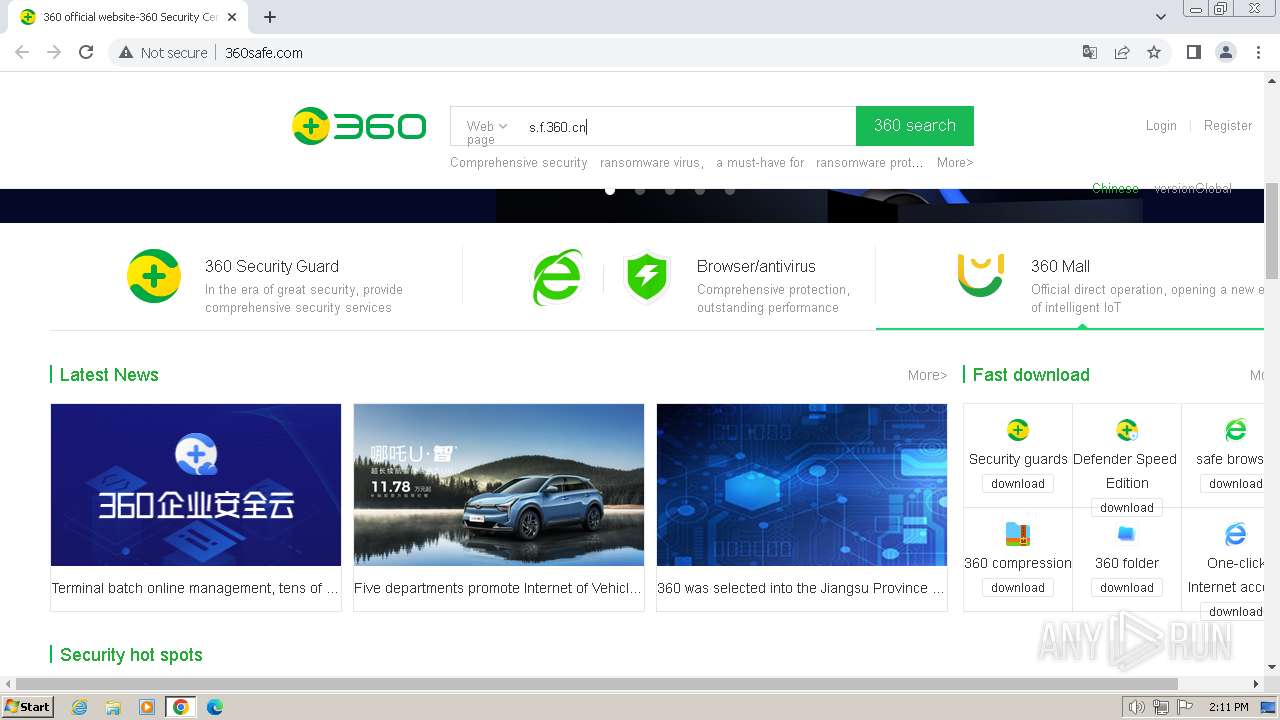
Task: Expand More> search suggestions
Action: pyautogui.click(x=954, y=163)
